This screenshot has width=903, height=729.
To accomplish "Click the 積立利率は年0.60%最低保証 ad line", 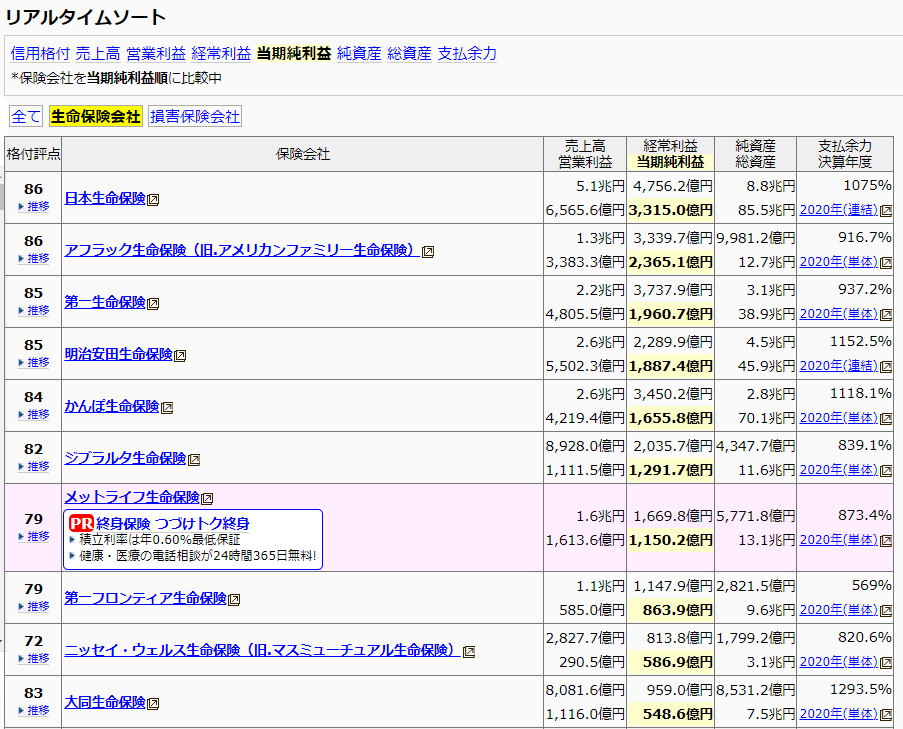I will coord(160,540).
